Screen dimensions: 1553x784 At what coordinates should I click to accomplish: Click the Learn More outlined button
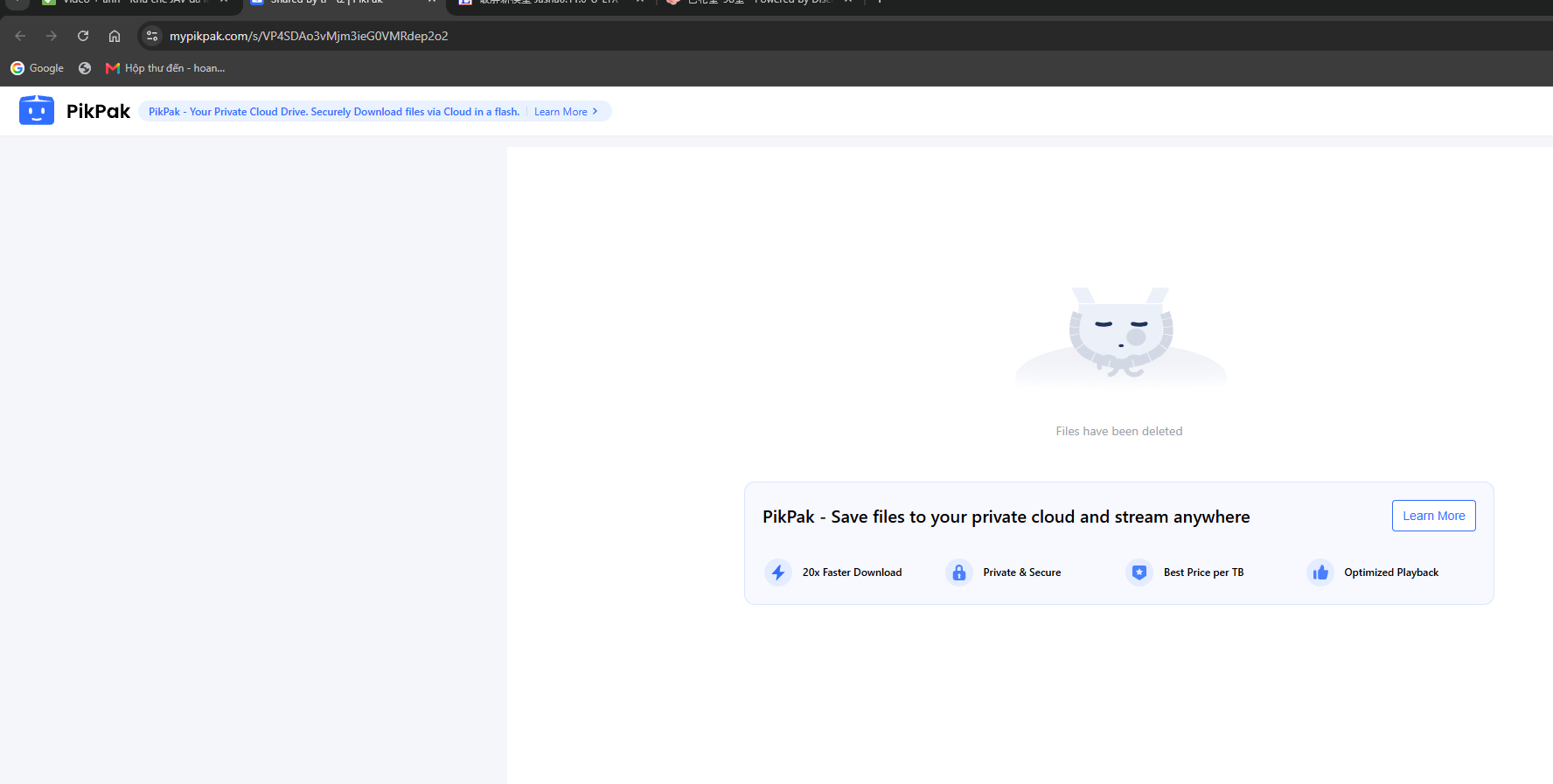[x=1433, y=516]
